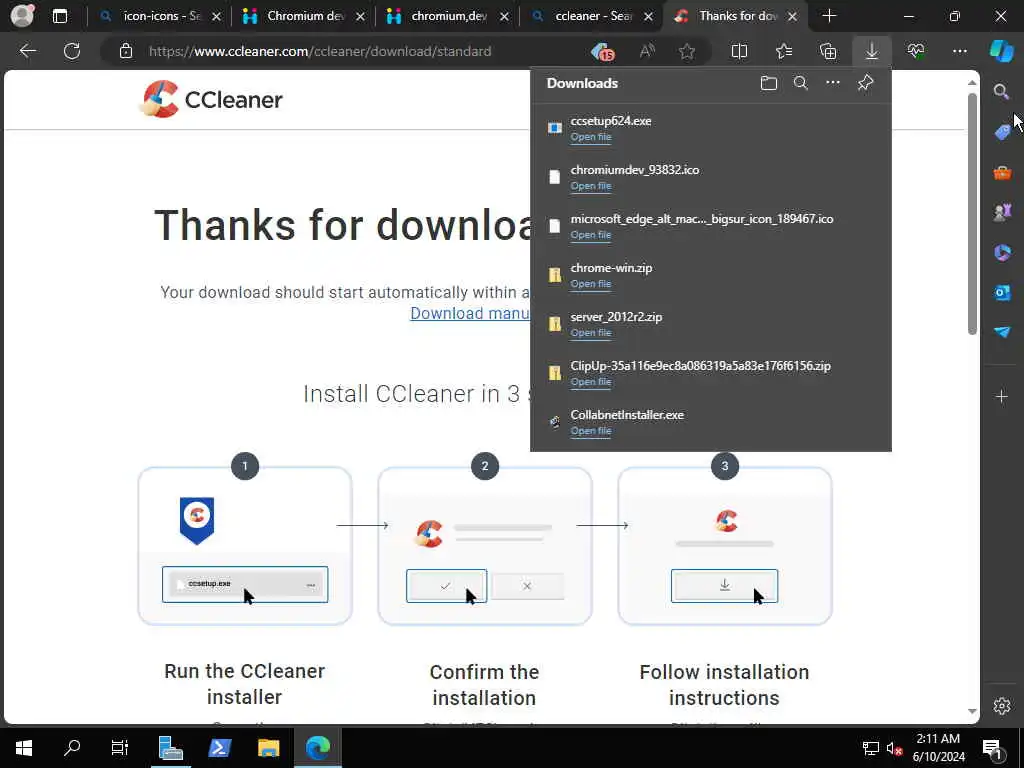Open file link for ccsetup624.exe
1024x768 pixels.
(590, 136)
